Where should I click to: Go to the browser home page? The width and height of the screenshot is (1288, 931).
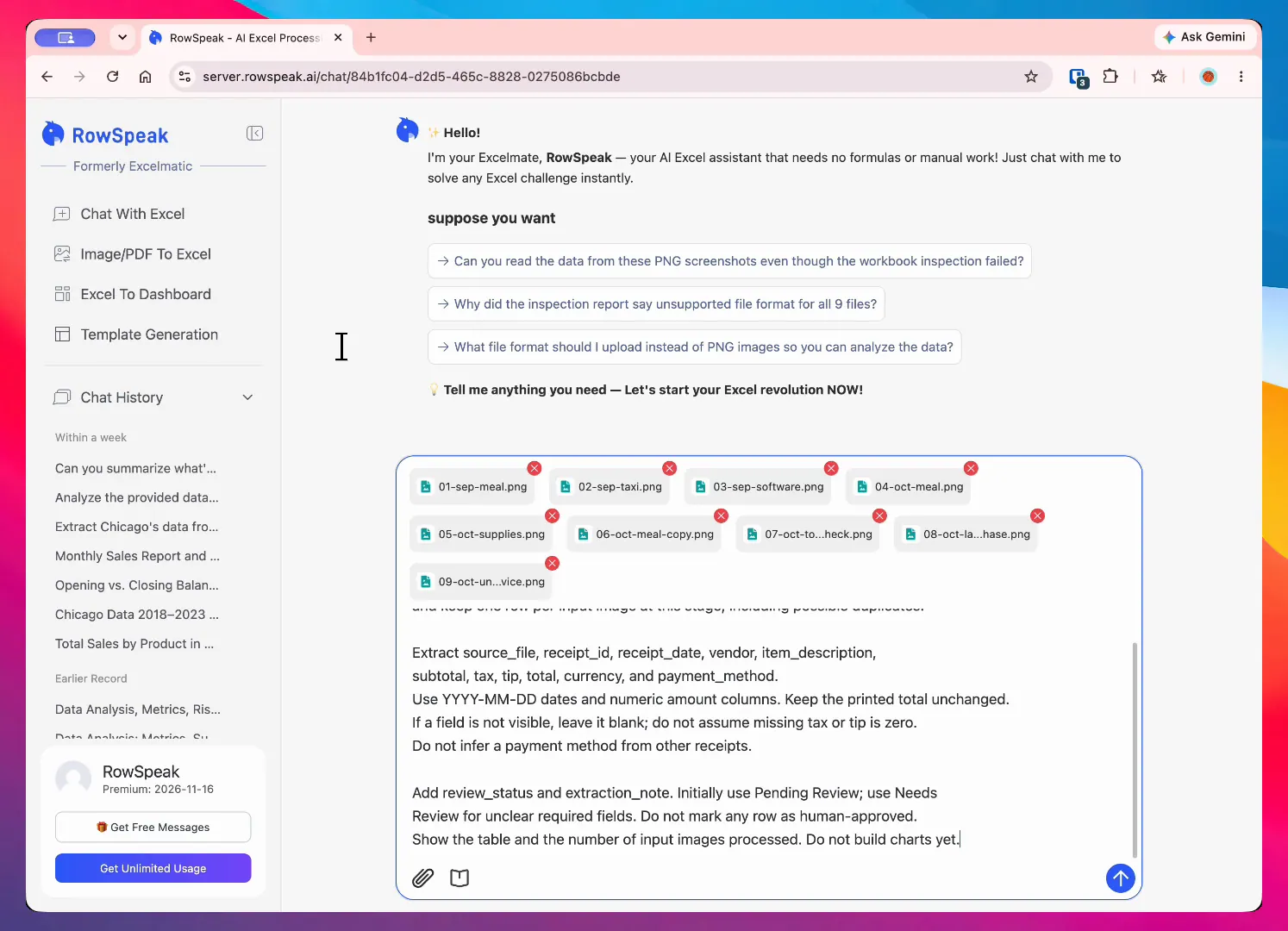click(146, 77)
